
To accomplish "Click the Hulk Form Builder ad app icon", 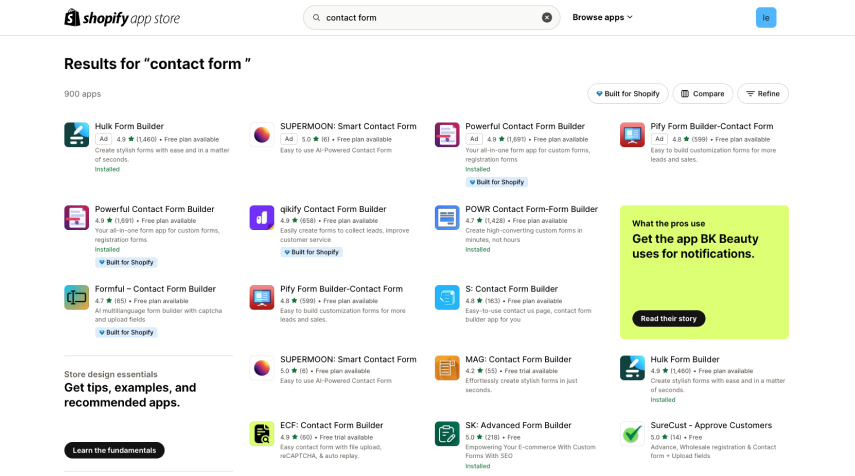I will 76,135.
